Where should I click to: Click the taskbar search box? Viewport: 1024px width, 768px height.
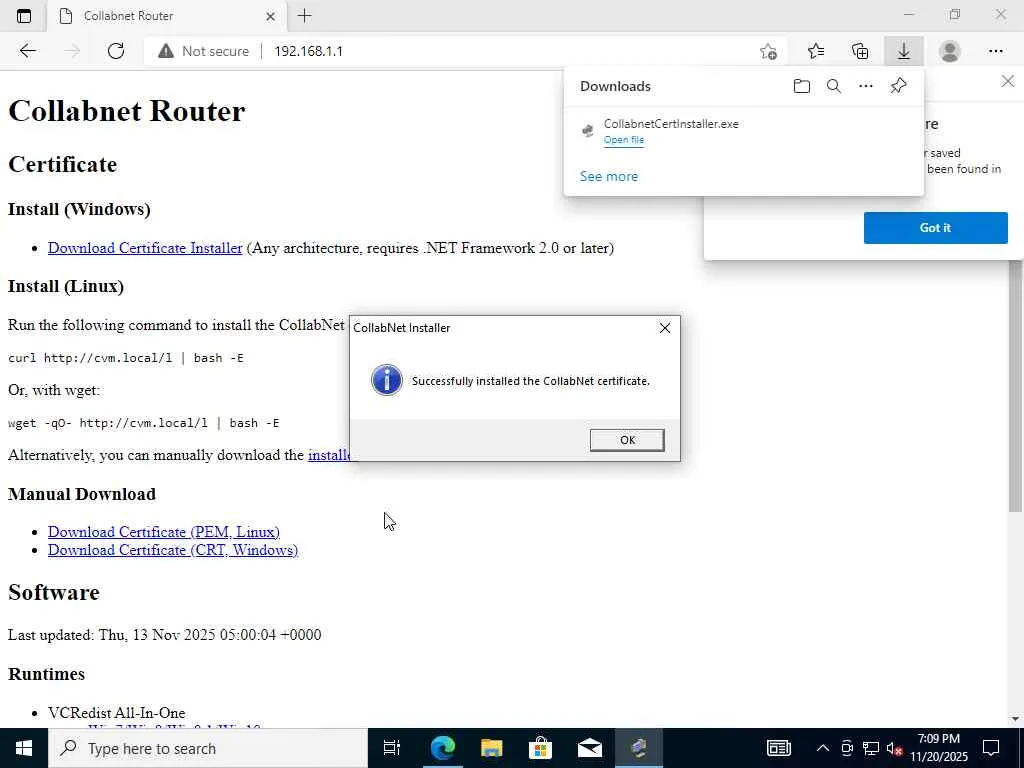208,748
